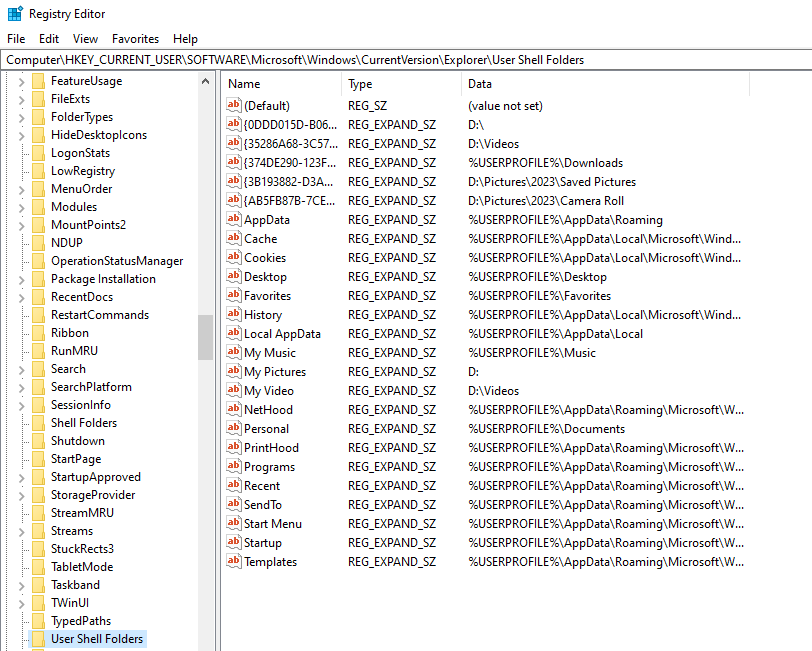Click the Cookies value icon
The image size is (812, 651).
tap(234, 257)
